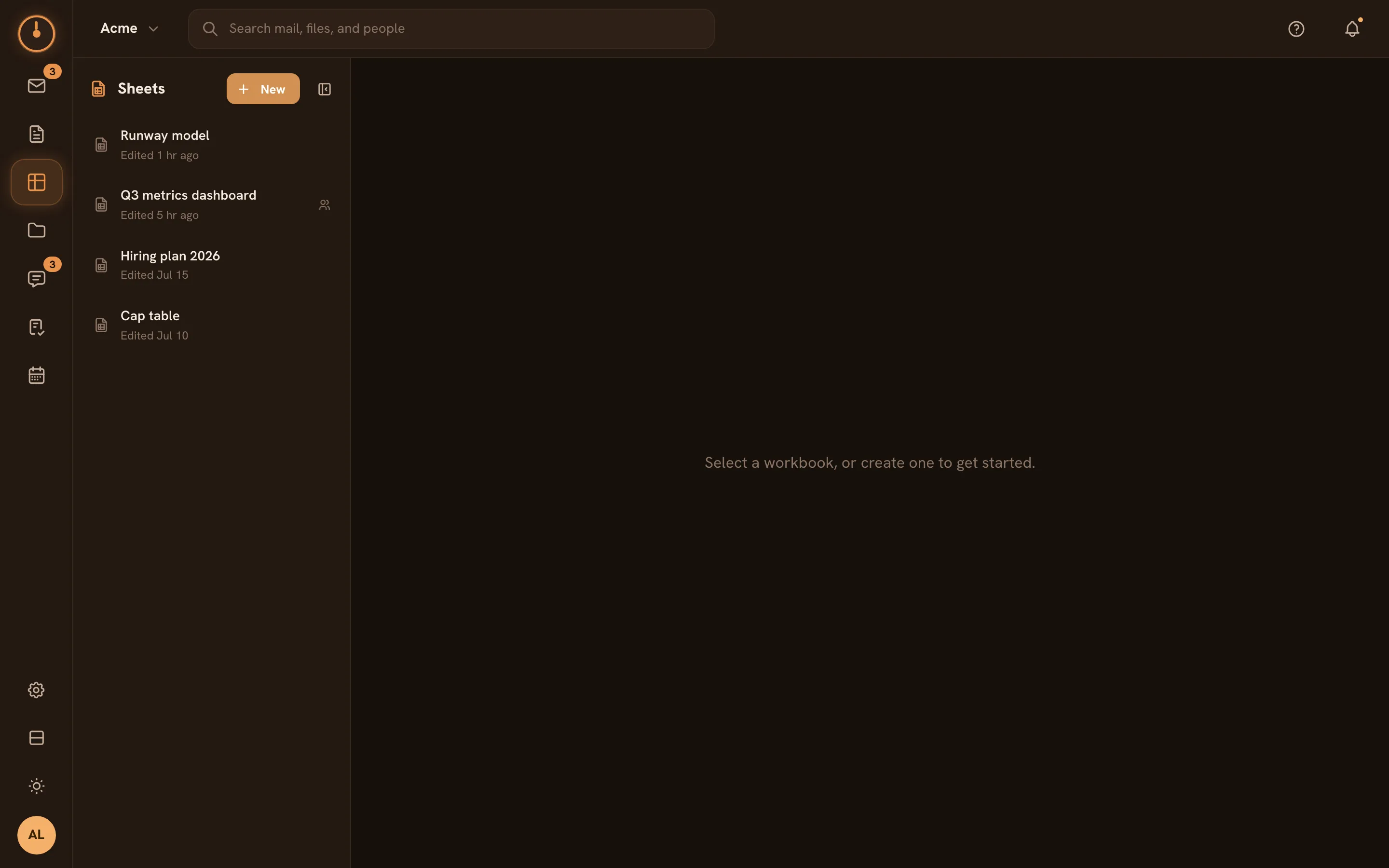Viewport: 1389px width, 868px height.
Task: Open the Docs sidebar icon
Action: click(36, 134)
